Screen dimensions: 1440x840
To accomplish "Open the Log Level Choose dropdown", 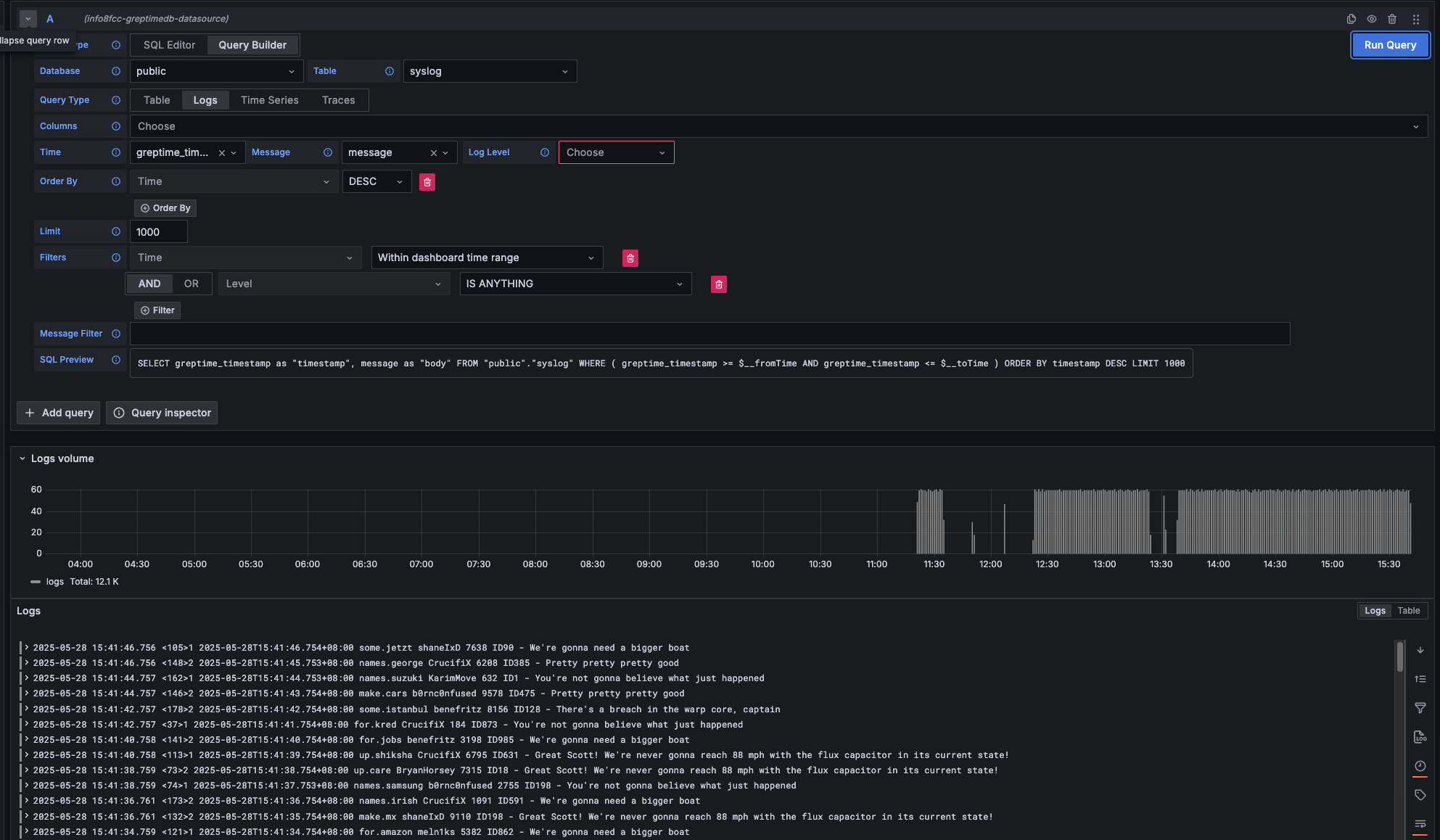I will pos(616,152).
